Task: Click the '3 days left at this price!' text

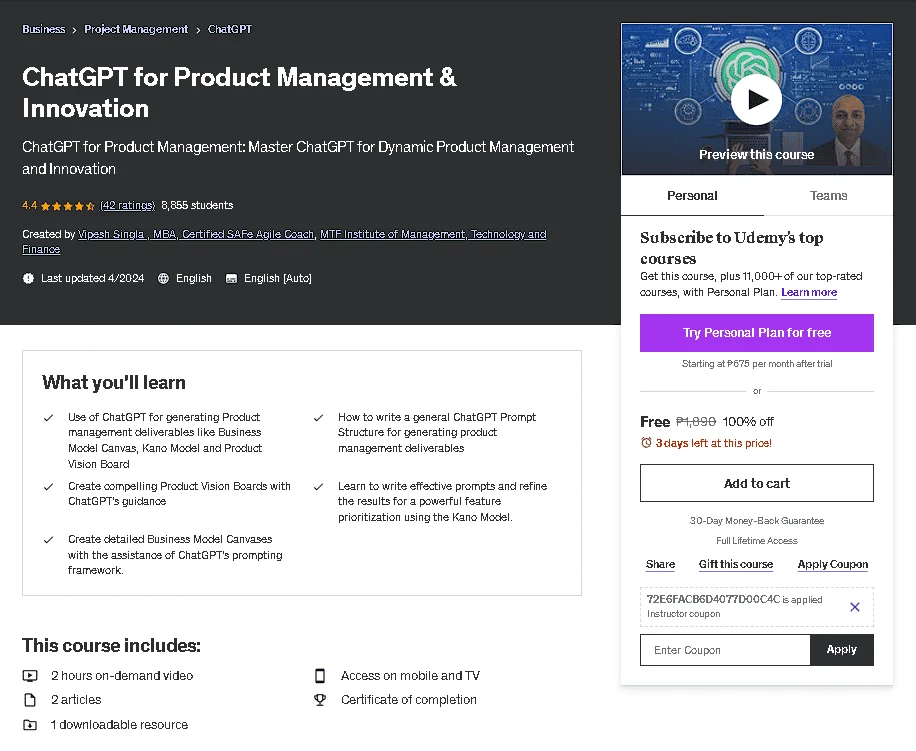Action: click(x=714, y=443)
